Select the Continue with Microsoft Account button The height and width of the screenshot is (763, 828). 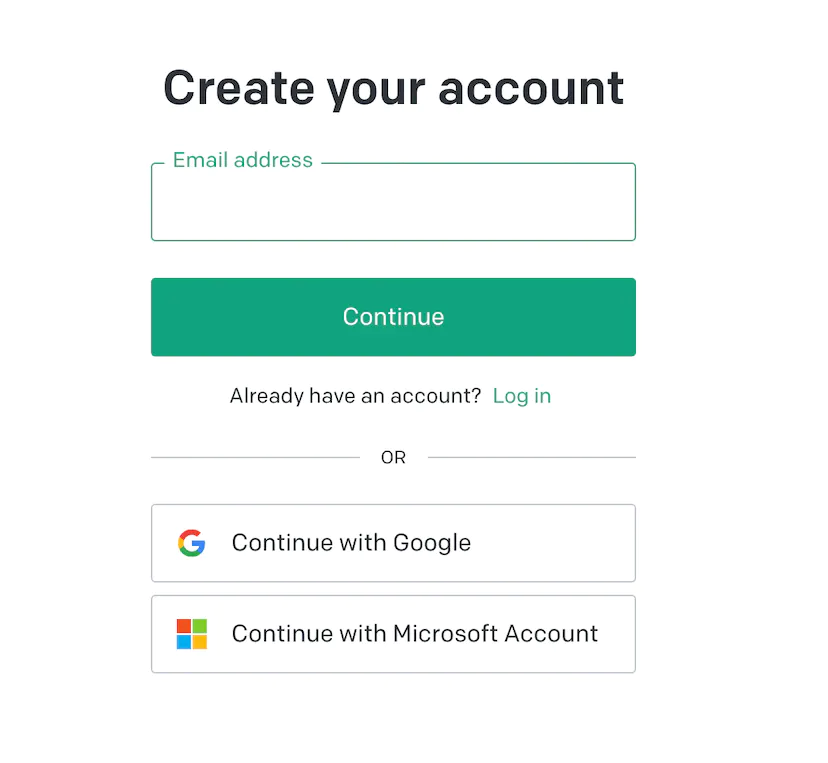(x=393, y=634)
